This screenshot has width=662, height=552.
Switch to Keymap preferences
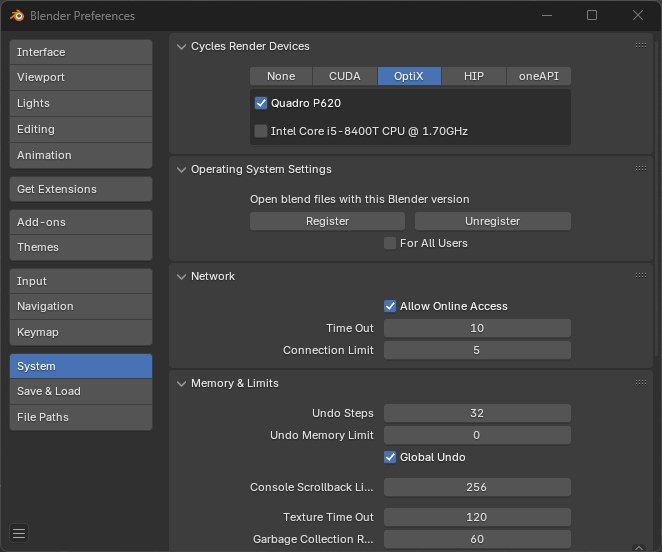tap(81, 332)
